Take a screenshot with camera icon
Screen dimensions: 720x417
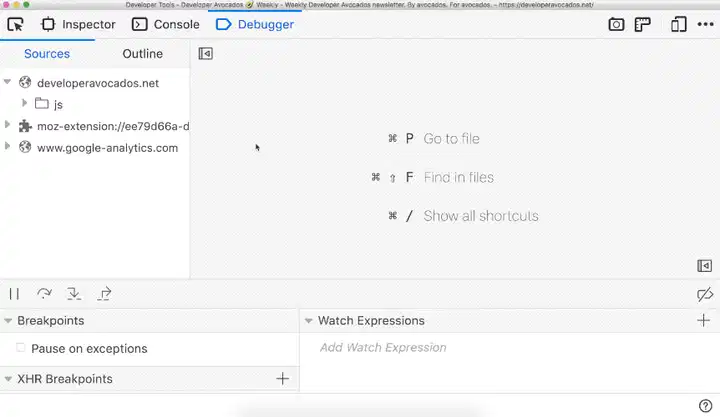617,24
